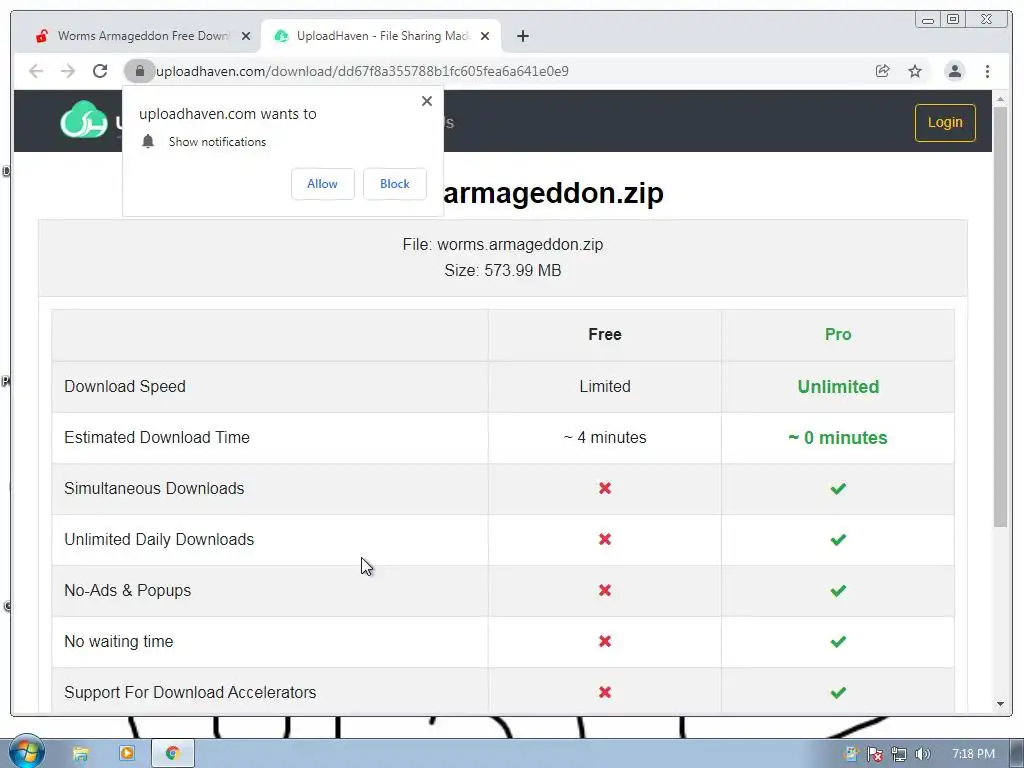Viewport: 1024px width, 768px height.
Task: Click Chrome icon in the taskbar
Action: [172, 754]
